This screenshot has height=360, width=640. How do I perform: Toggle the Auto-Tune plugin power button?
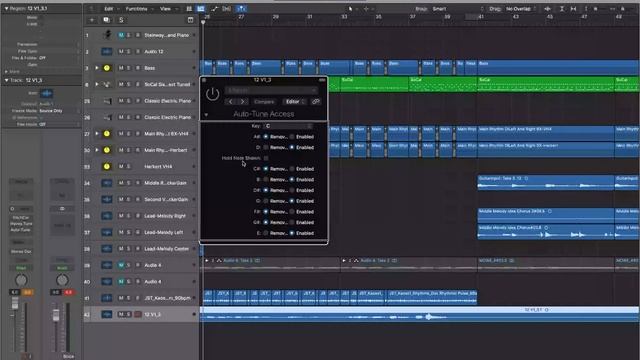point(212,94)
